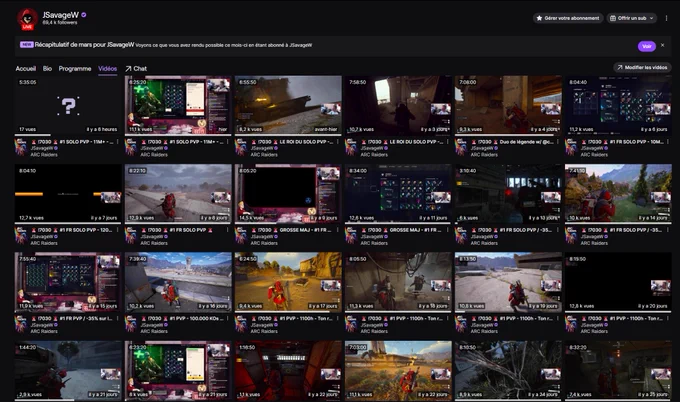The width and height of the screenshot is (680, 402).
Task: Dismiss the Récapitulatif de mars banner
Action: 662,45
